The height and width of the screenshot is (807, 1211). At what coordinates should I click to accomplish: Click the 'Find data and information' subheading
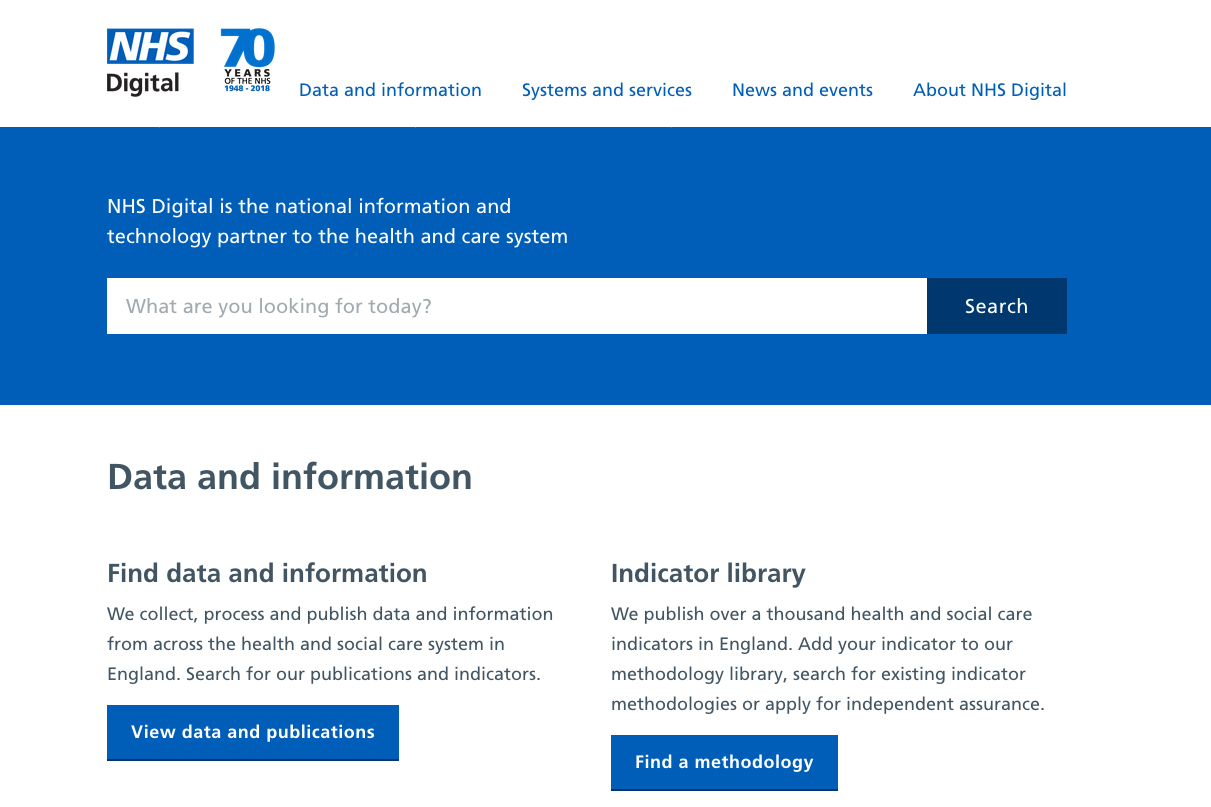click(267, 573)
